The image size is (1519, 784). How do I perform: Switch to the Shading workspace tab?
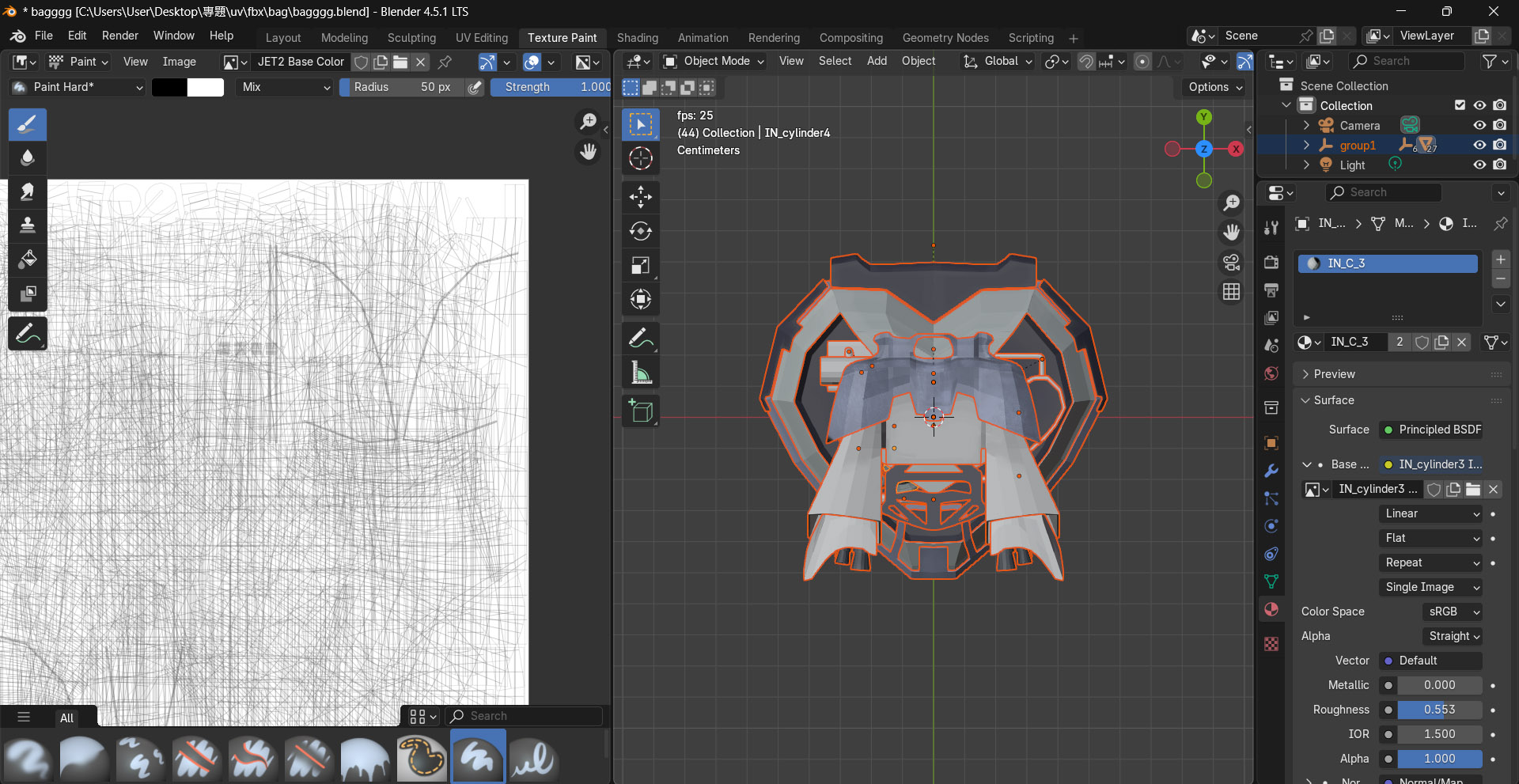[638, 38]
